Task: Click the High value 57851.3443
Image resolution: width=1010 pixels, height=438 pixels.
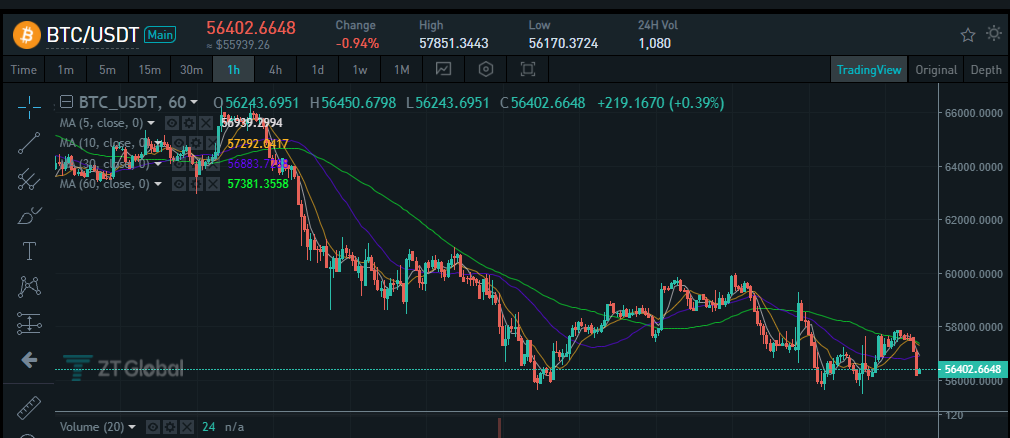Action: [453, 44]
